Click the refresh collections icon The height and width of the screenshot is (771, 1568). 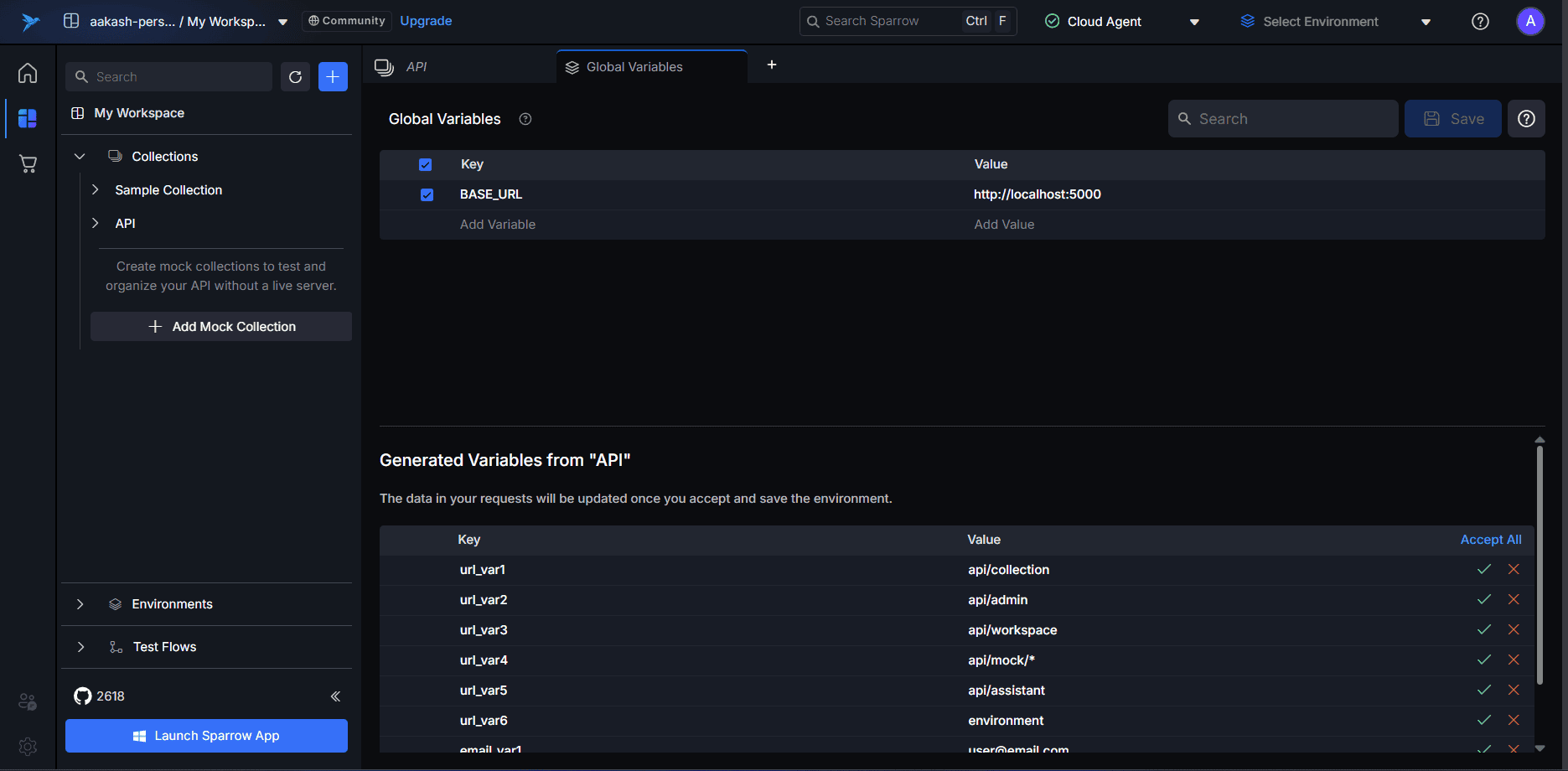point(295,77)
